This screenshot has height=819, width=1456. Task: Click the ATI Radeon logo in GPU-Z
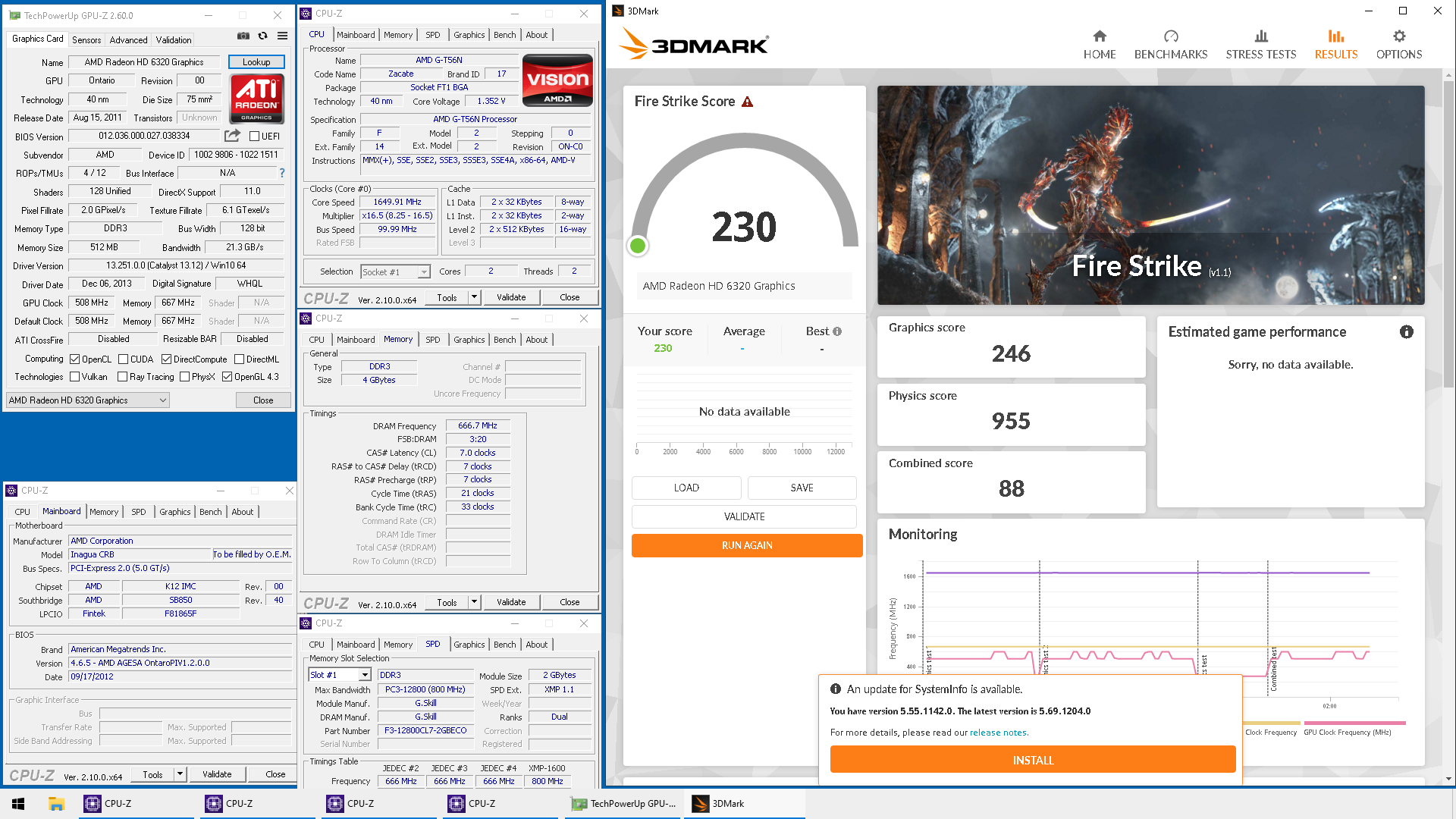point(256,99)
